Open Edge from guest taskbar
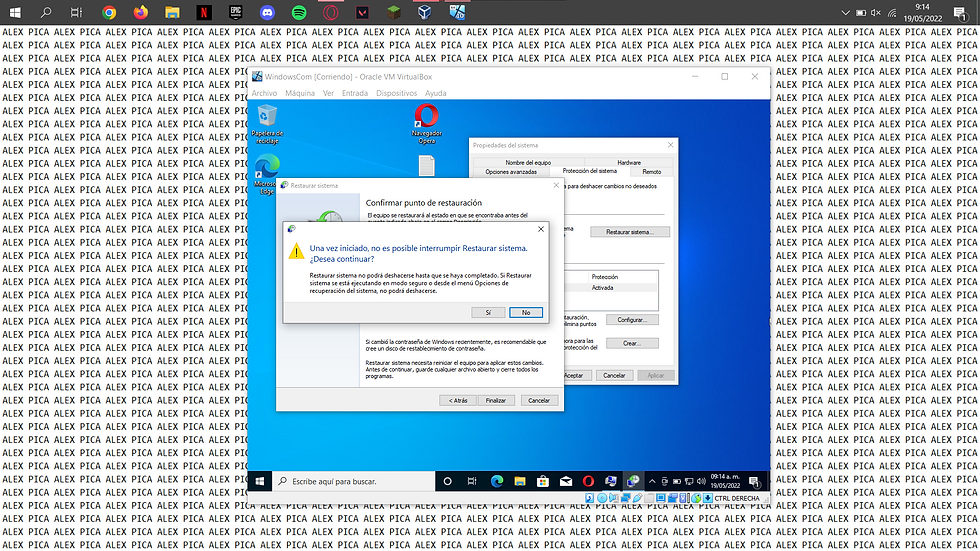Screen dimensions: 980x551 pyautogui.click(x=497, y=481)
